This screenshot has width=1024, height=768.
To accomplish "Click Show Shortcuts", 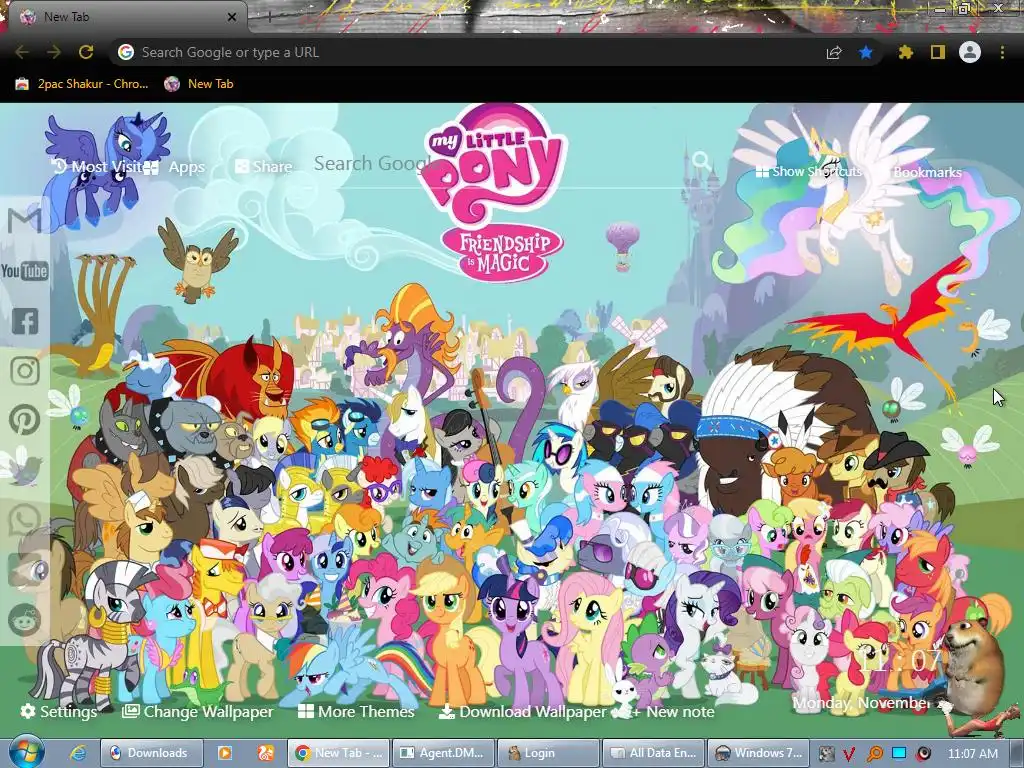I will click(x=808, y=171).
